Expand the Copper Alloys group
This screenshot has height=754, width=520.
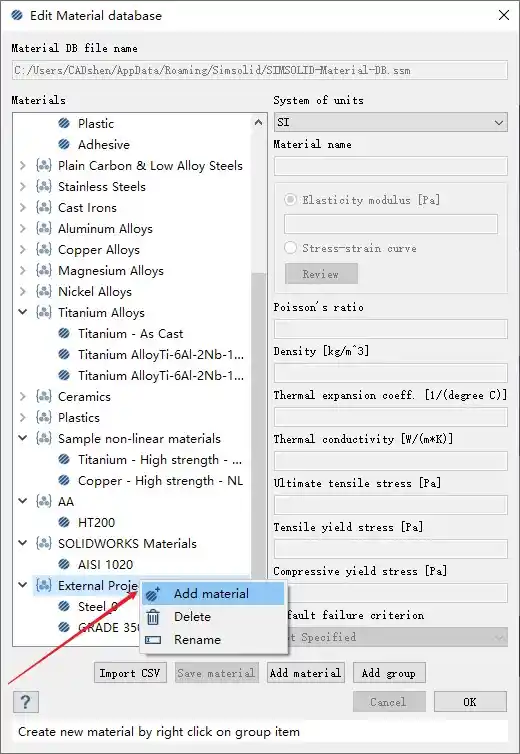coord(23,250)
